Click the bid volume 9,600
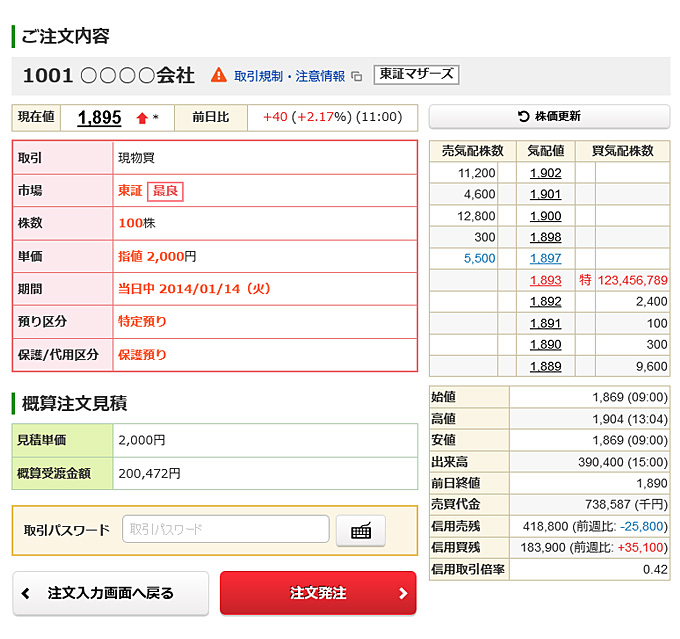This screenshot has width=680, height=639. tap(652, 367)
